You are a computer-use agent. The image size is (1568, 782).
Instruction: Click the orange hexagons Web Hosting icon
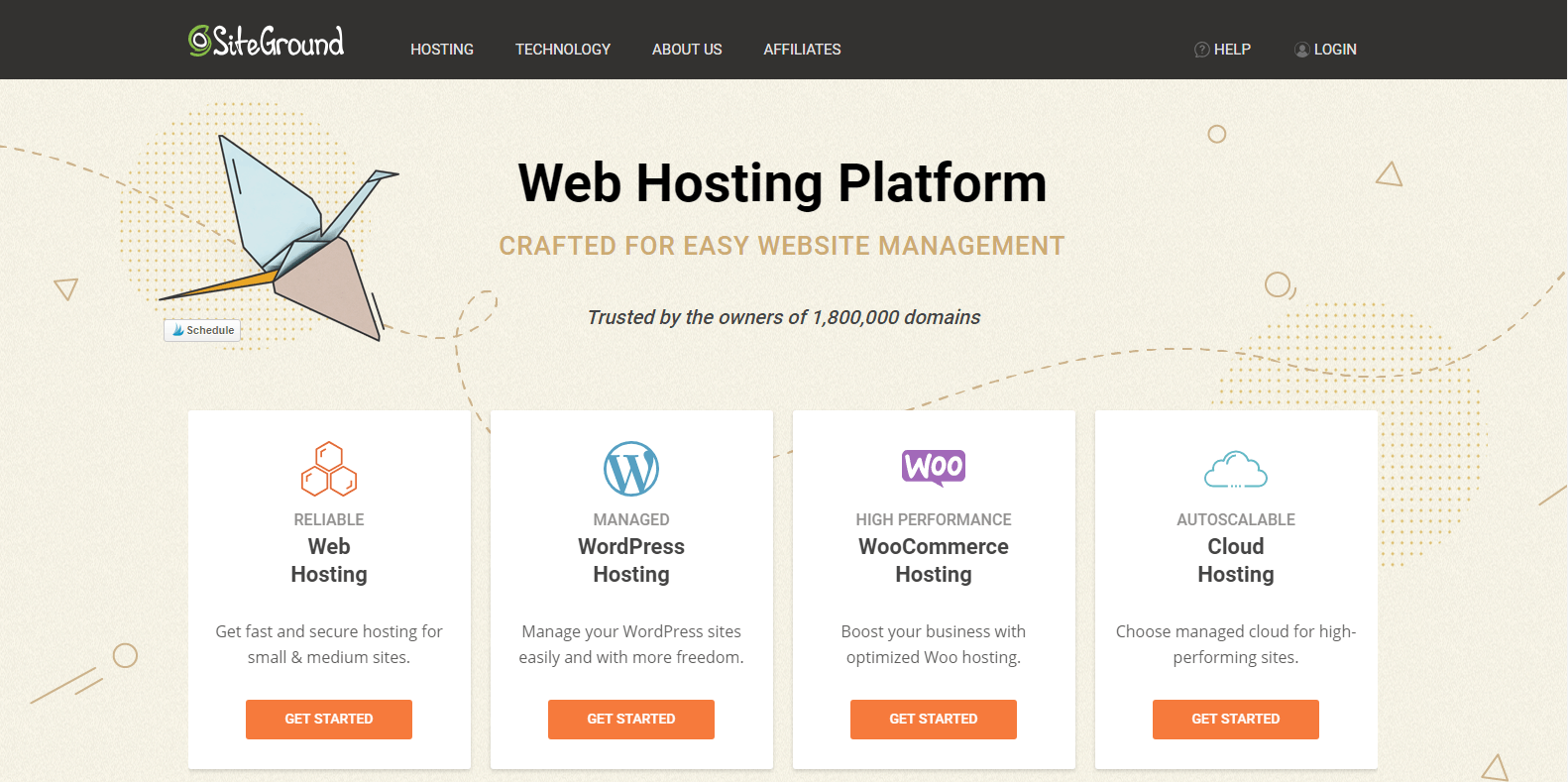click(329, 469)
